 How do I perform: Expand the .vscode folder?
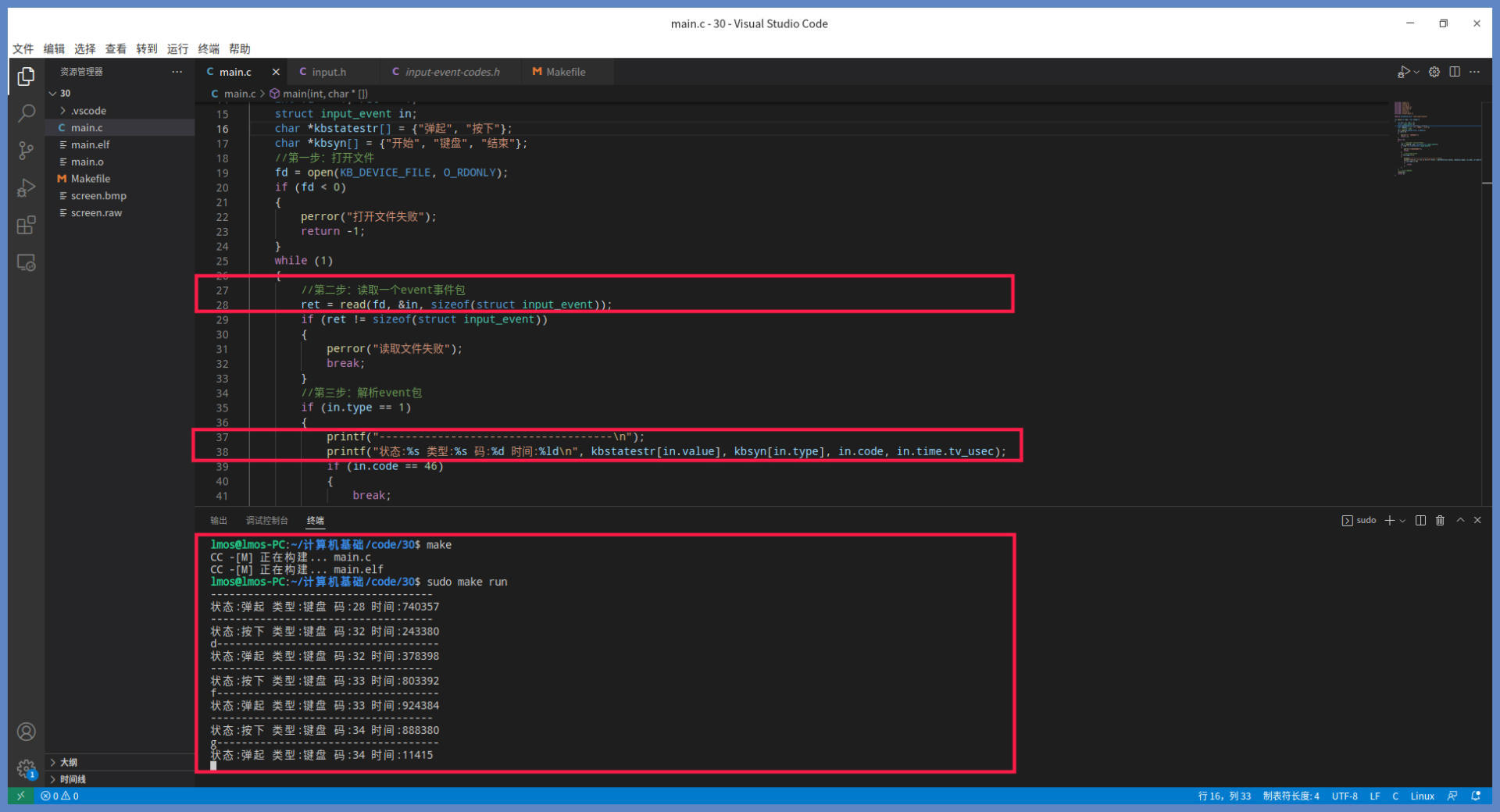tap(88, 111)
